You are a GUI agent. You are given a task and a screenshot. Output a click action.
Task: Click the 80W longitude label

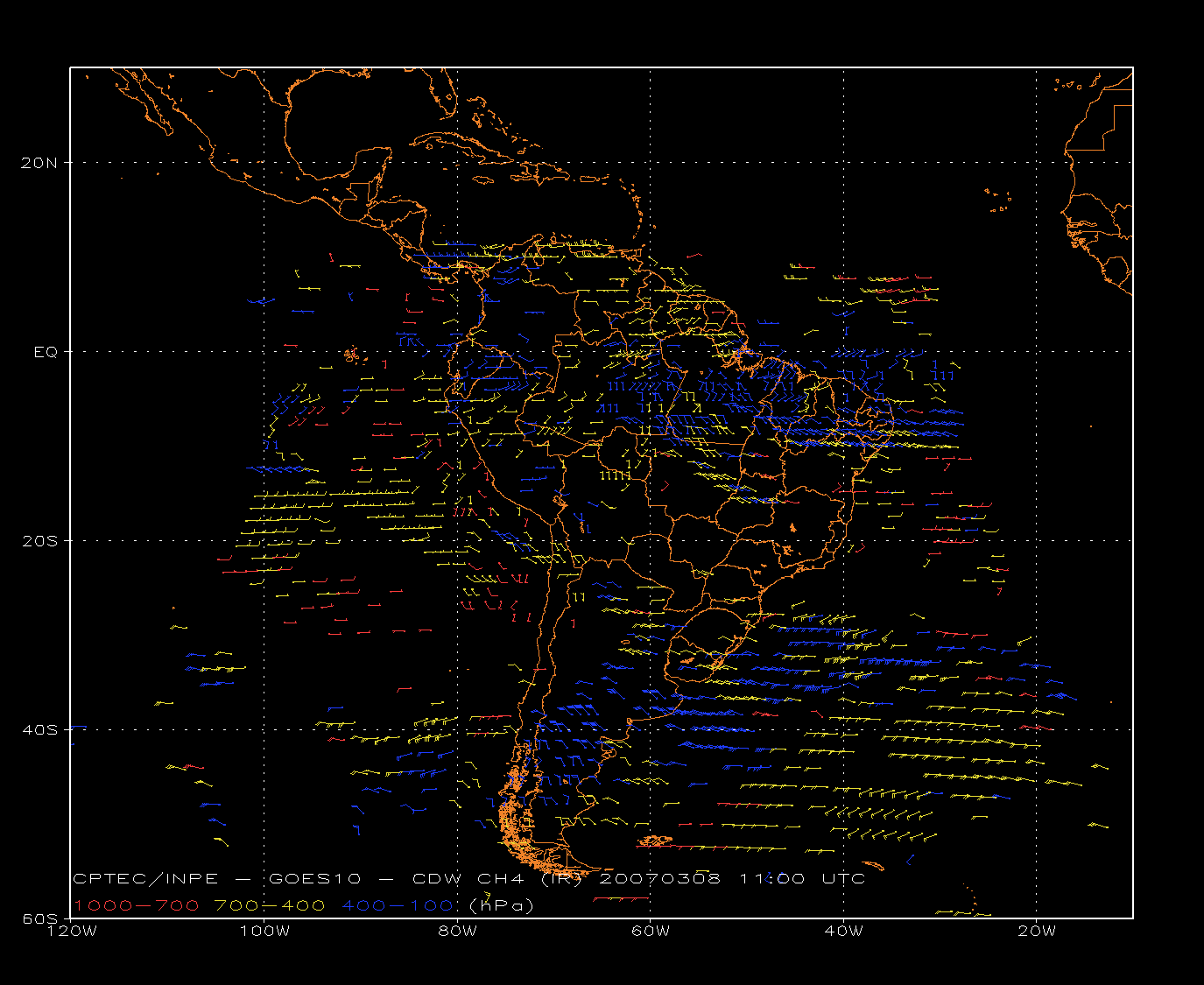click(x=457, y=932)
